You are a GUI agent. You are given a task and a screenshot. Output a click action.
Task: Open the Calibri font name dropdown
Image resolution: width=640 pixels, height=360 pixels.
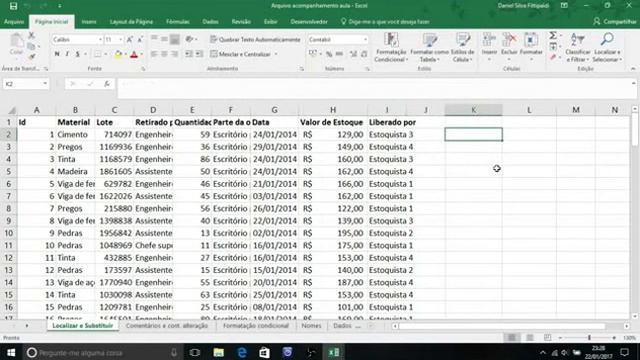[x=100, y=40]
